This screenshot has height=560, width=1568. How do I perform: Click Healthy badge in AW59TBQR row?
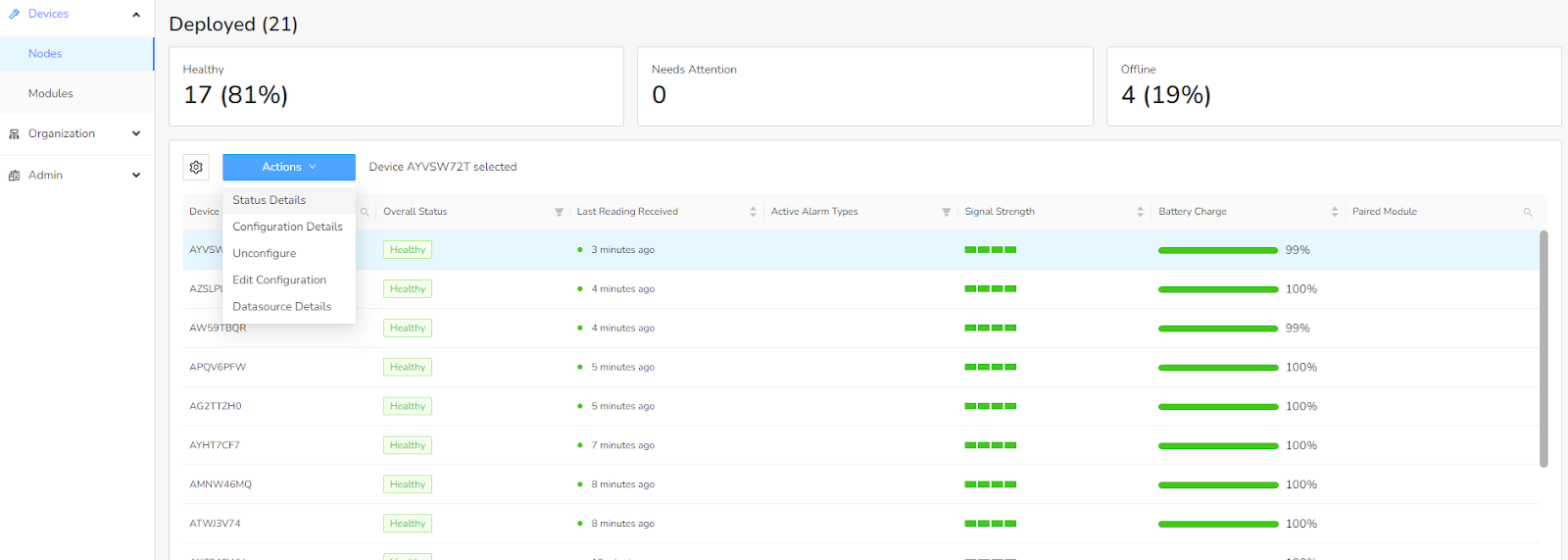pyautogui.click(x=408, y=328)
